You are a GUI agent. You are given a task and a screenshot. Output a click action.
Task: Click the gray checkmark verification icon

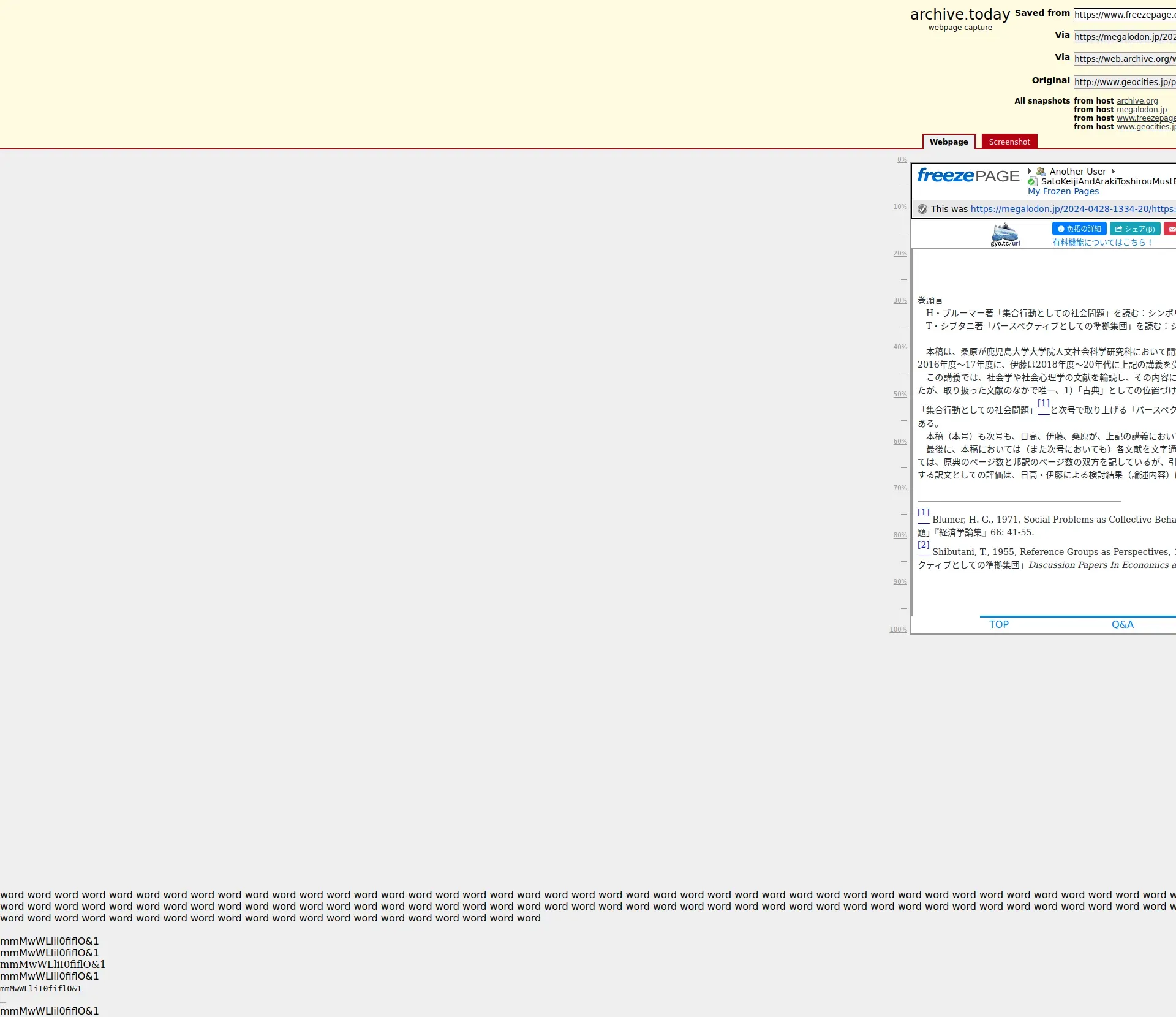tap(922, 209)
